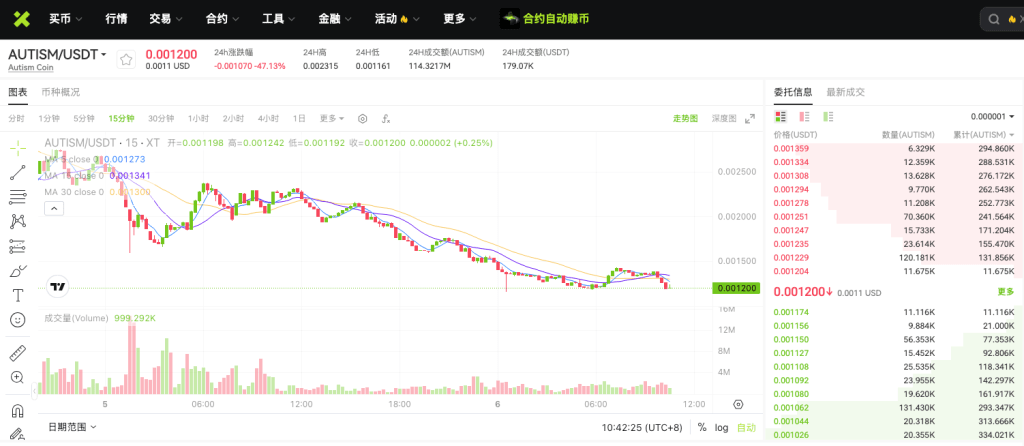Select the crosshair cursor tool
Screen dimensions: 1024x446
18,148
